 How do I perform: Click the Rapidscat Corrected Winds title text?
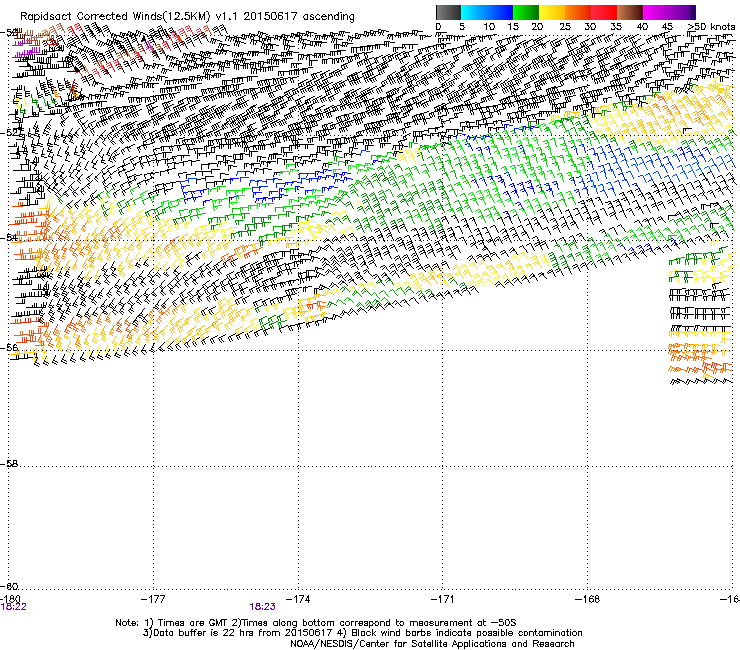[x=187, y=16]
